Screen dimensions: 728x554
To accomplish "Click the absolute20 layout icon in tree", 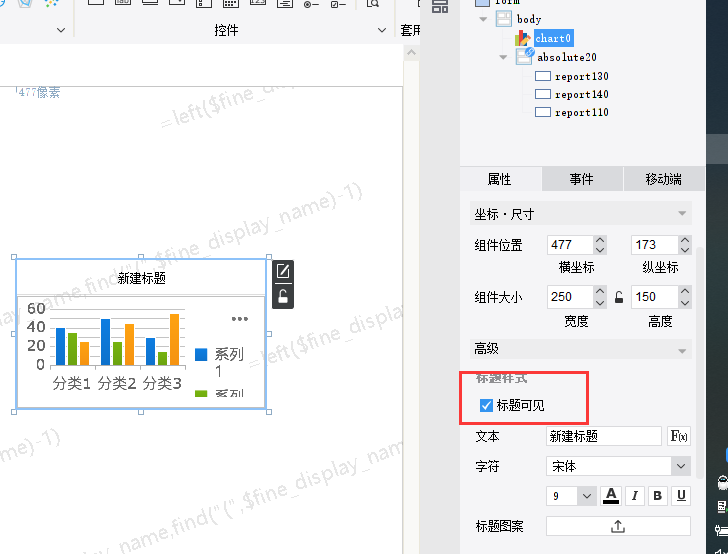I will click(525, 57).
